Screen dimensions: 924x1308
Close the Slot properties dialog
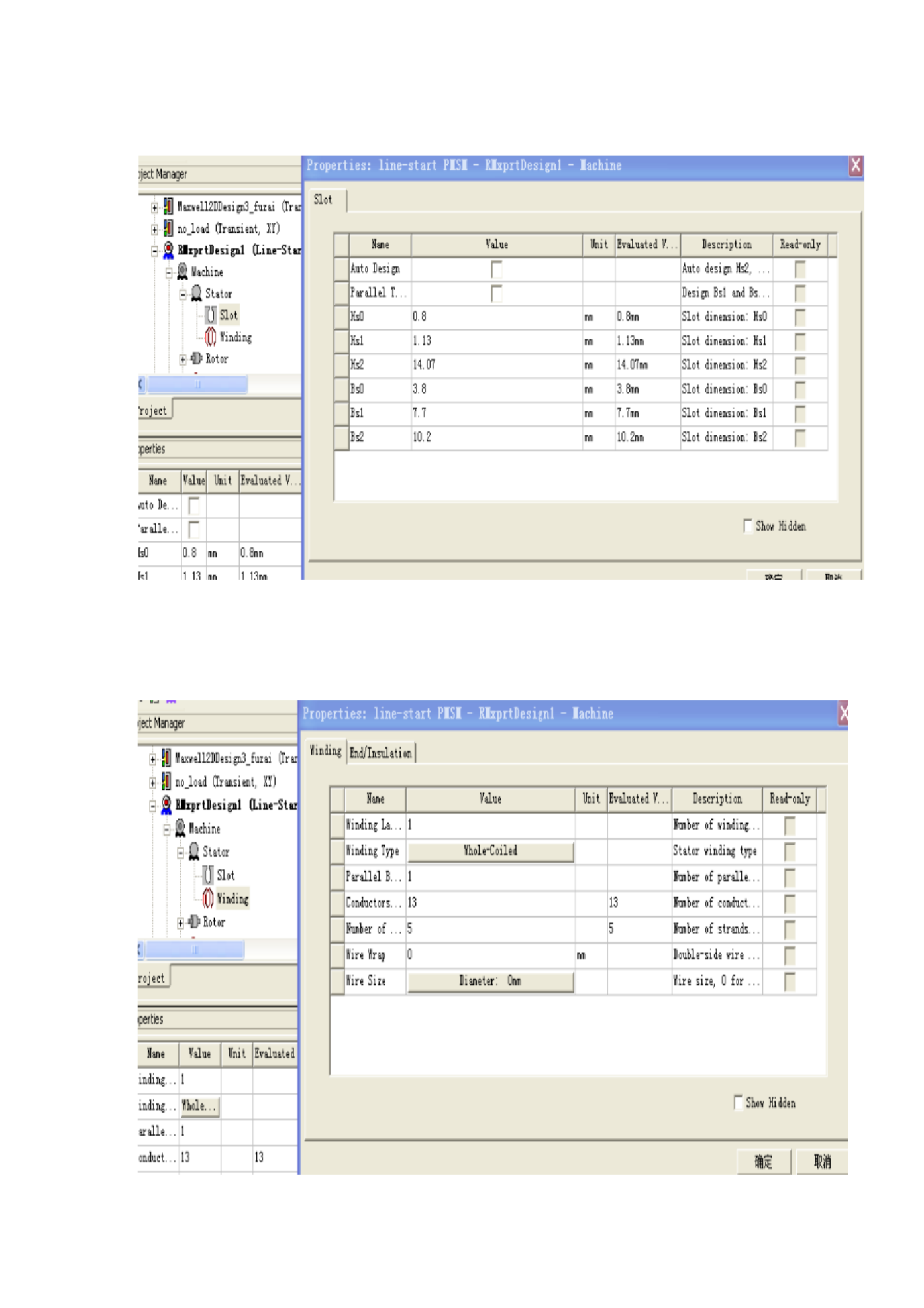(855, 166)
